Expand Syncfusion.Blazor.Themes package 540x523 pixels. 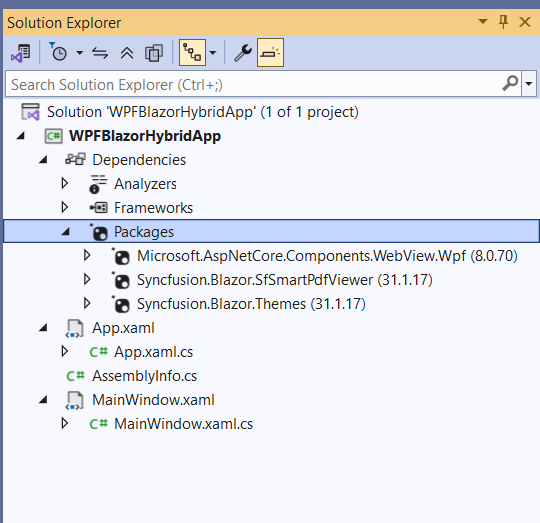[x=87, y=303]
